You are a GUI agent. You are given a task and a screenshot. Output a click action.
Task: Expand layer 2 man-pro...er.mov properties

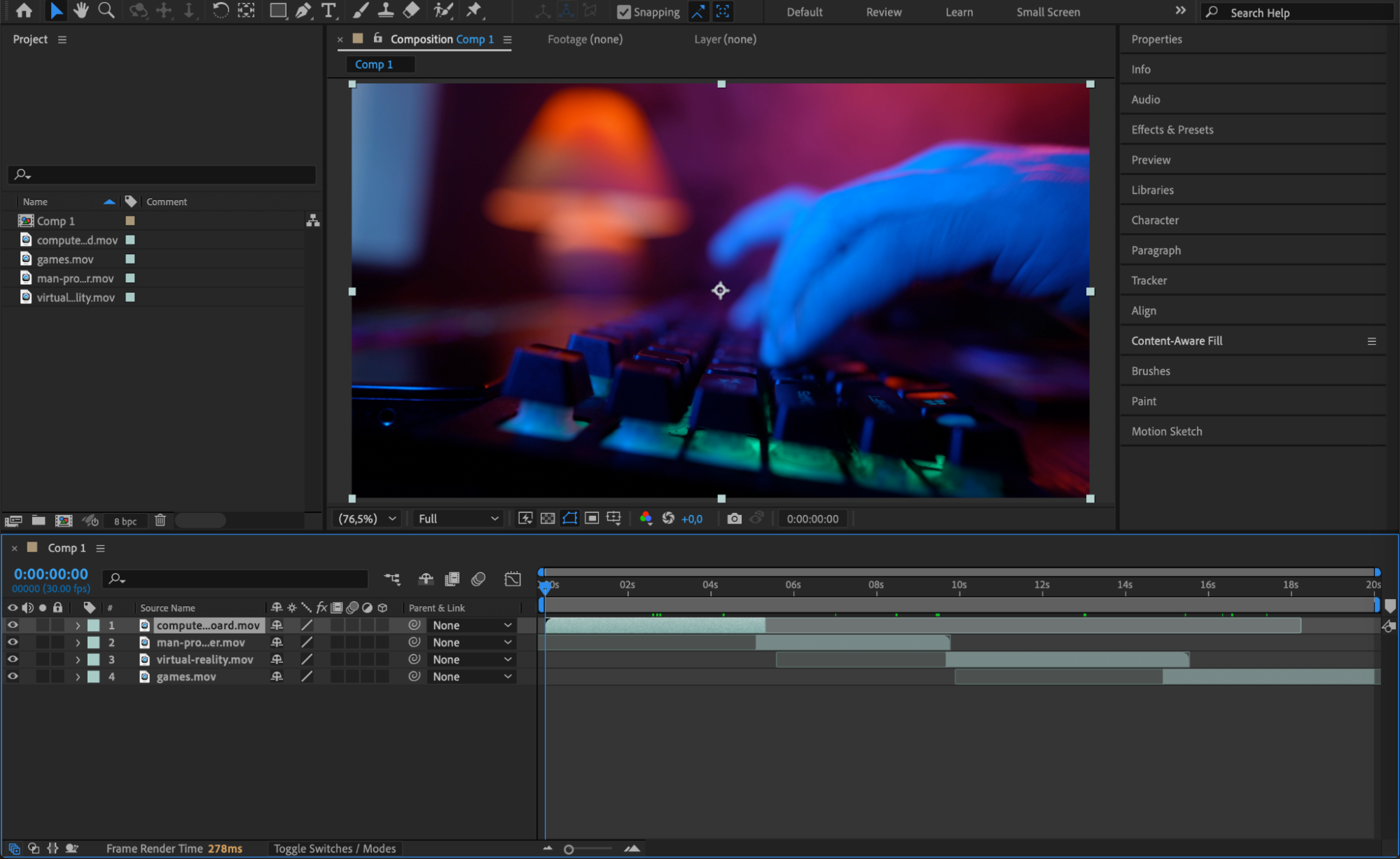click(78, 642)
